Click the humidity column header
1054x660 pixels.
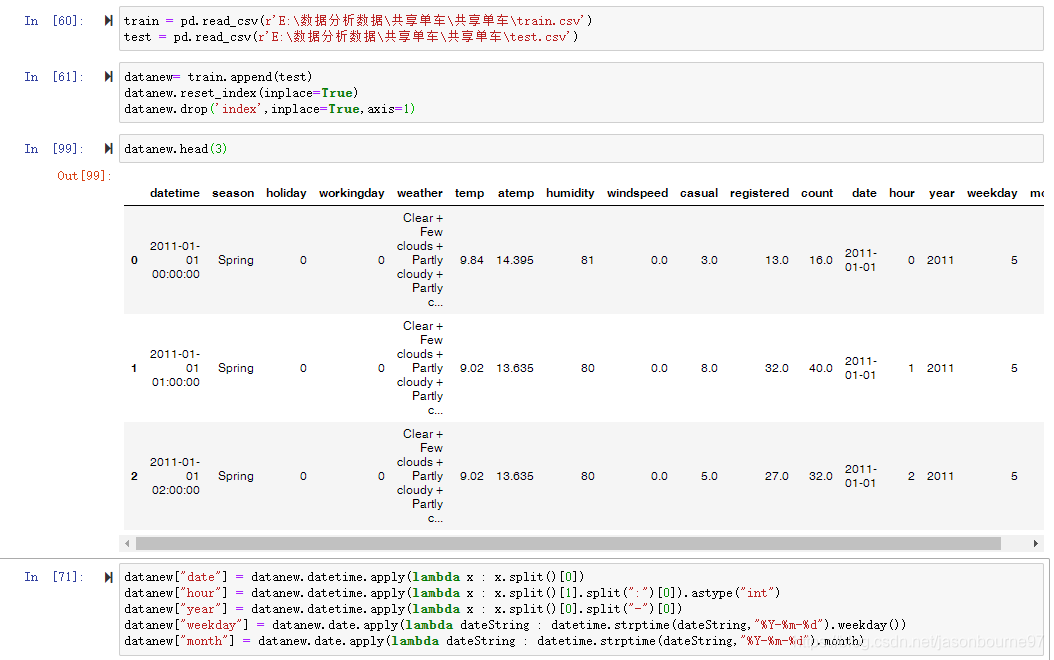(570, 193)
